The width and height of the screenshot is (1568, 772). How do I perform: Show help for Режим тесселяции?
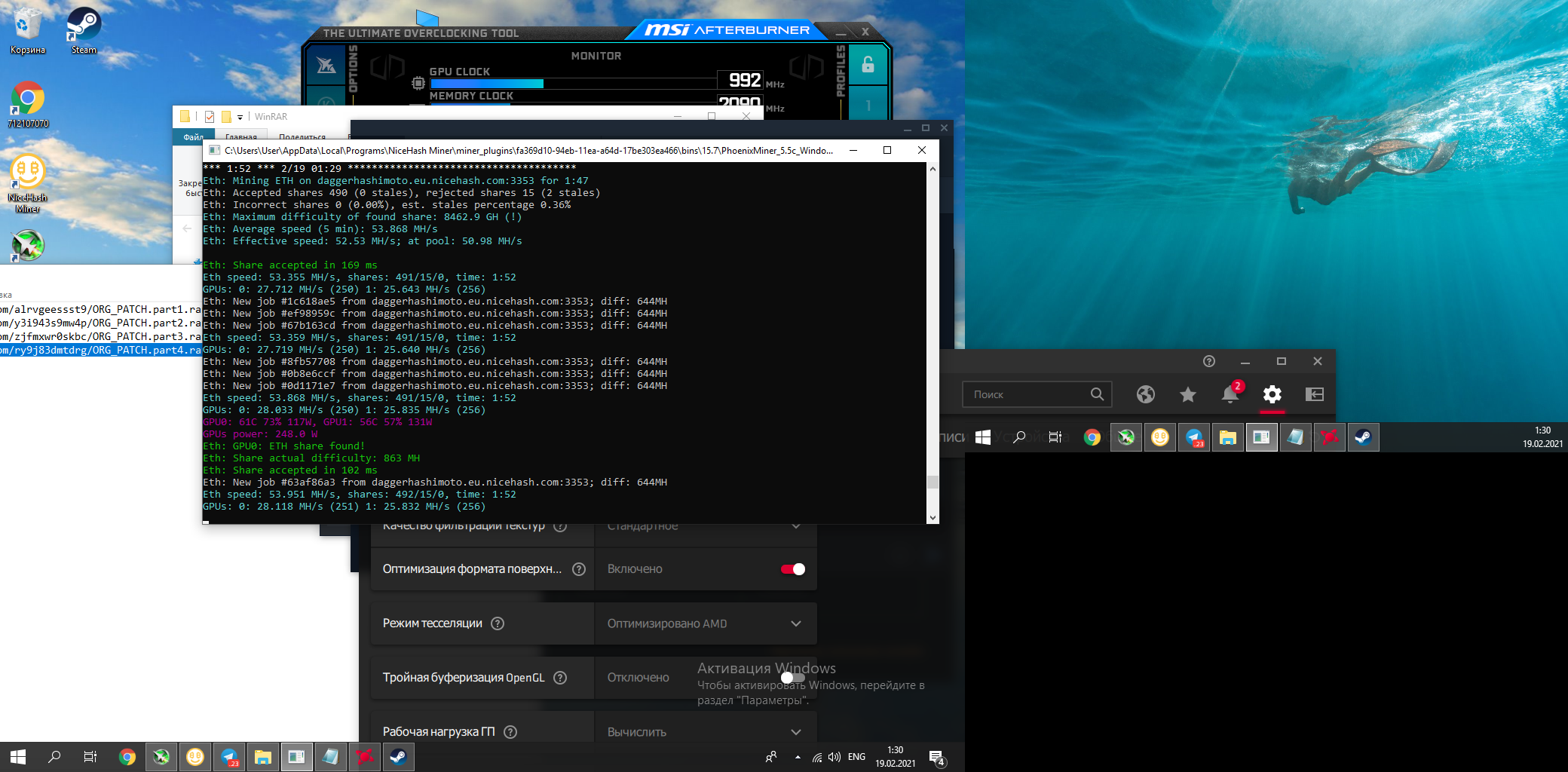point(498,623)
